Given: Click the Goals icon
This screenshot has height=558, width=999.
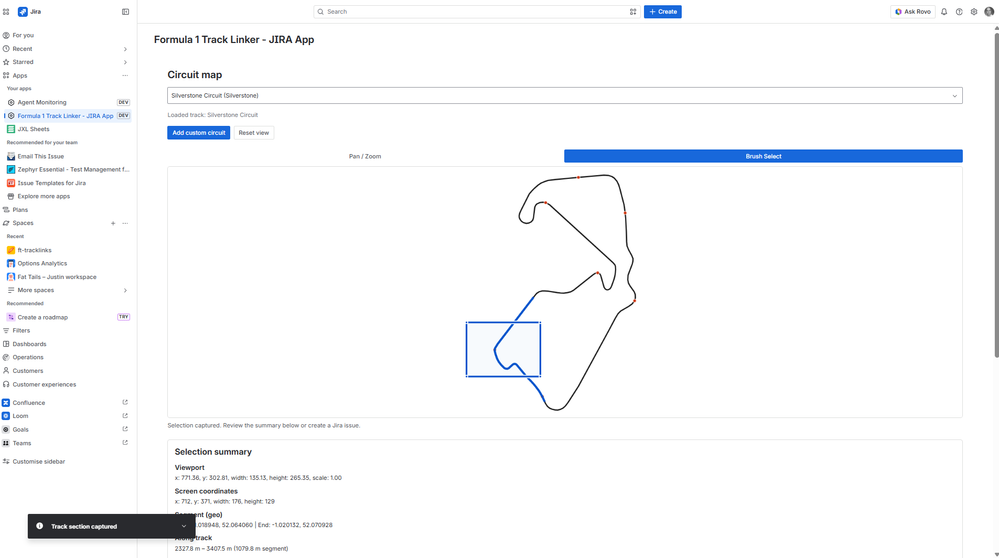Looking at the screenshot, I should coord(6,429).
